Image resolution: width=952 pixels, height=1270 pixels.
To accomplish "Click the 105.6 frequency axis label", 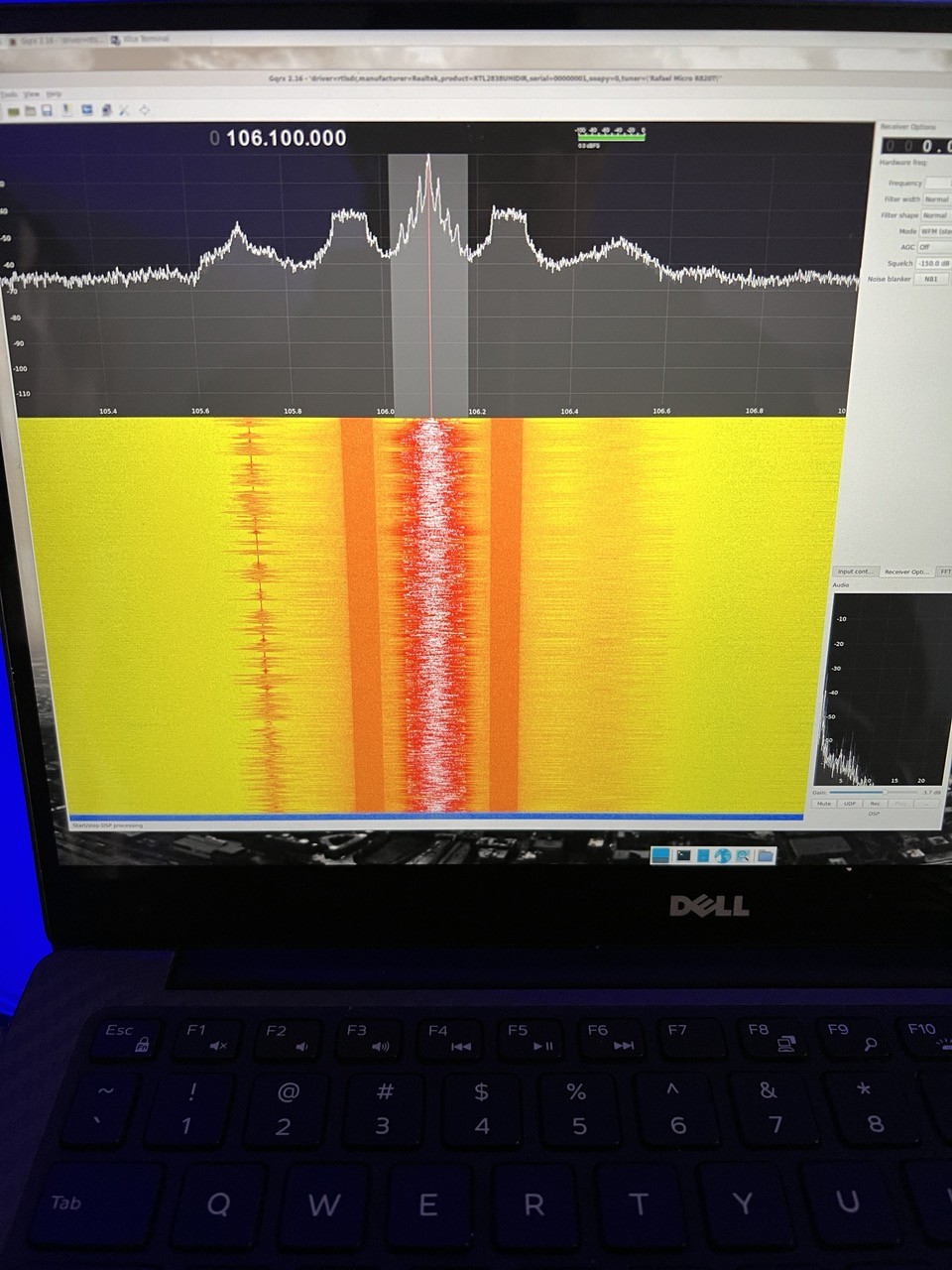I will pyautogui.click(x=200, y=411).
